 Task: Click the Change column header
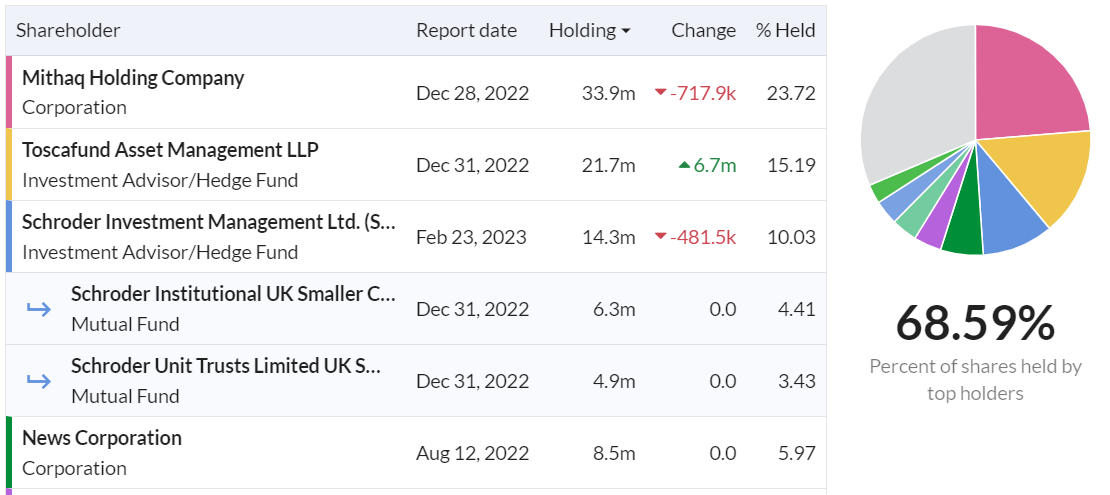[704, 30]
